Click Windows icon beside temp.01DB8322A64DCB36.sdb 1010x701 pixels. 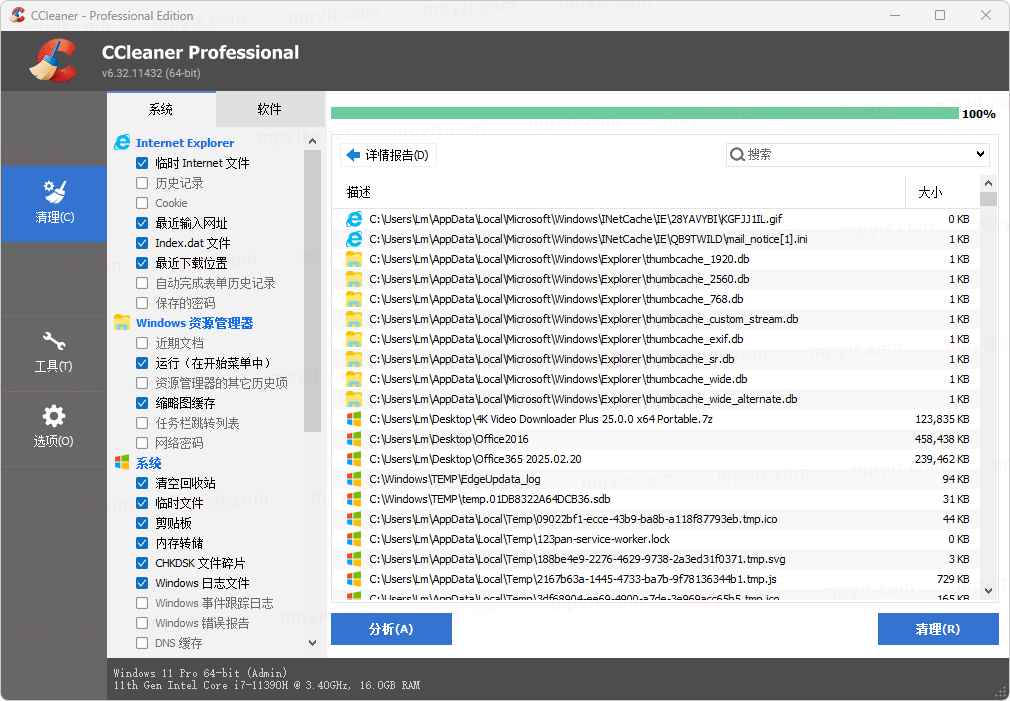(354, 499)
